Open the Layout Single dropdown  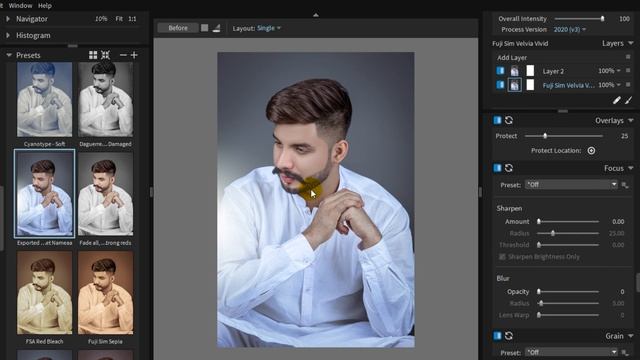click(269, 28)
